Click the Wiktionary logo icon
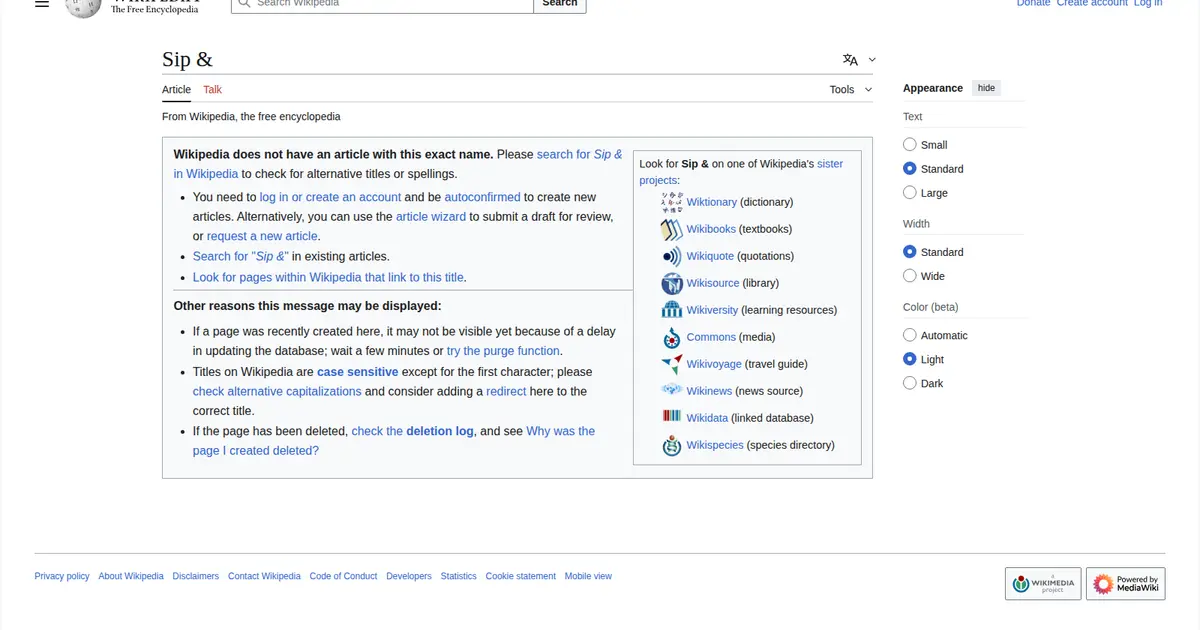 [671, 203]
